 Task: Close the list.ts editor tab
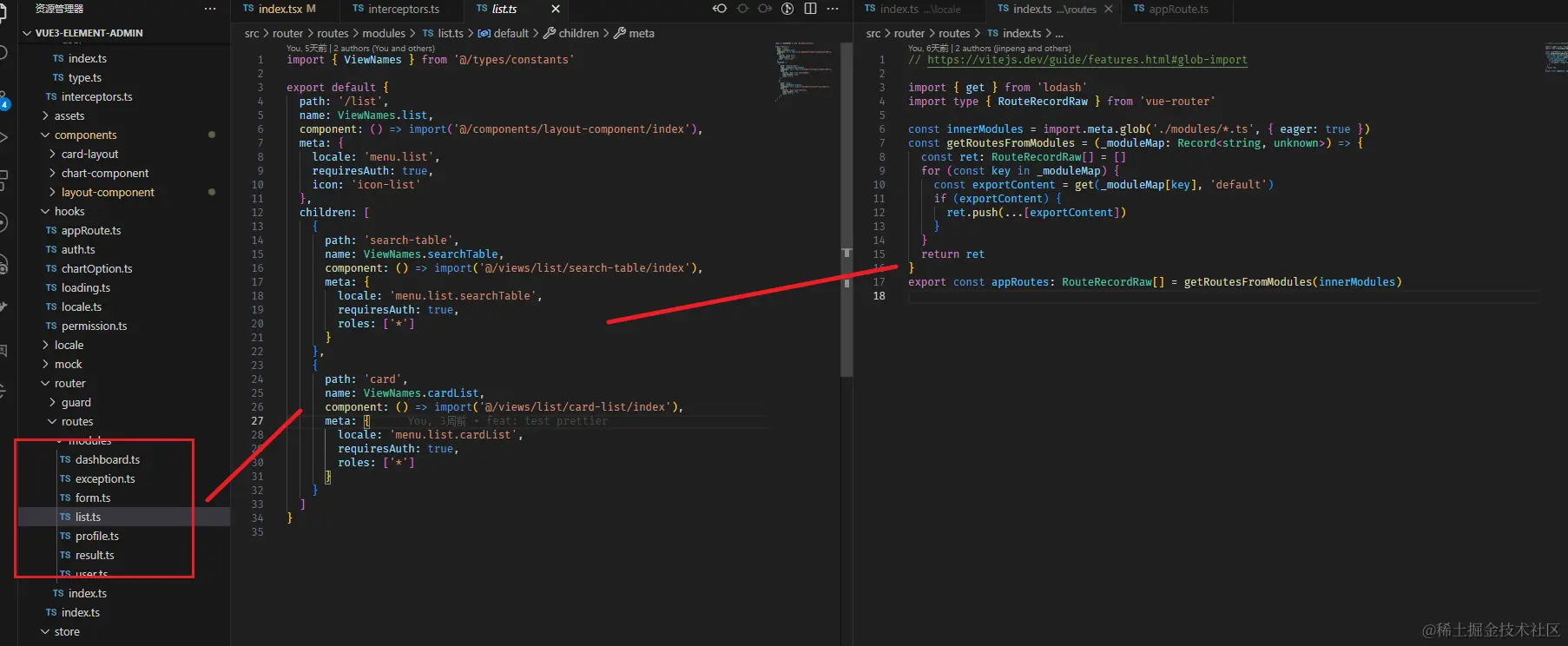(556, 9)
